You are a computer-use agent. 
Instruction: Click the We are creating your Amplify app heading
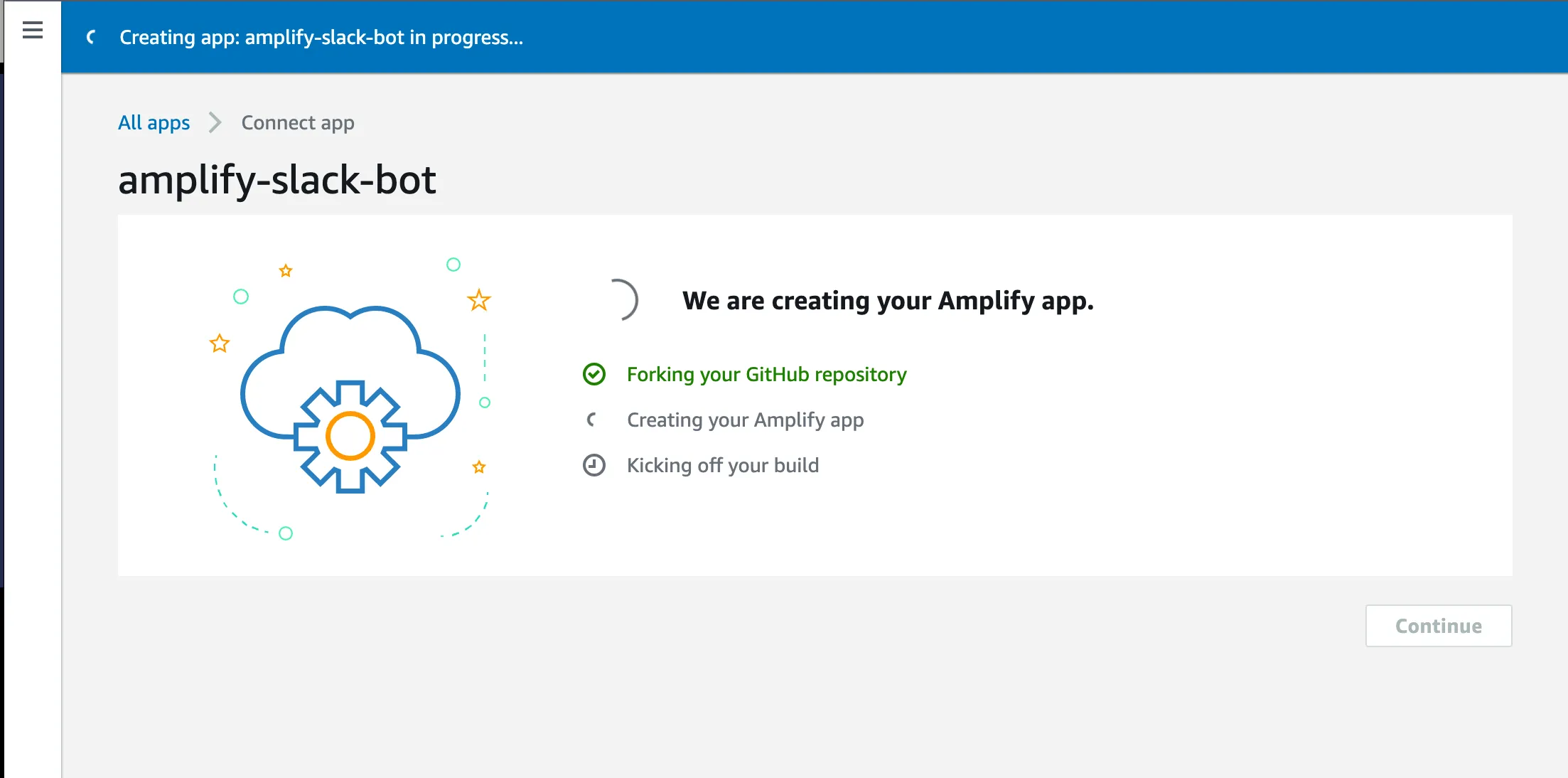888,301
